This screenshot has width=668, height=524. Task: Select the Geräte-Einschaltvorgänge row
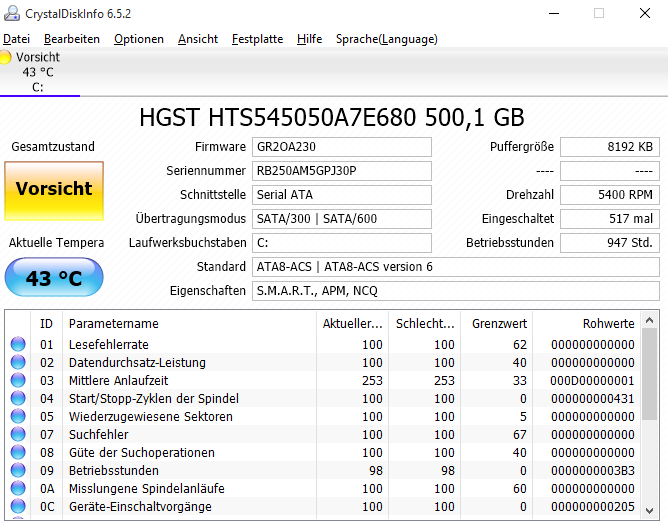tap(323, 506)
